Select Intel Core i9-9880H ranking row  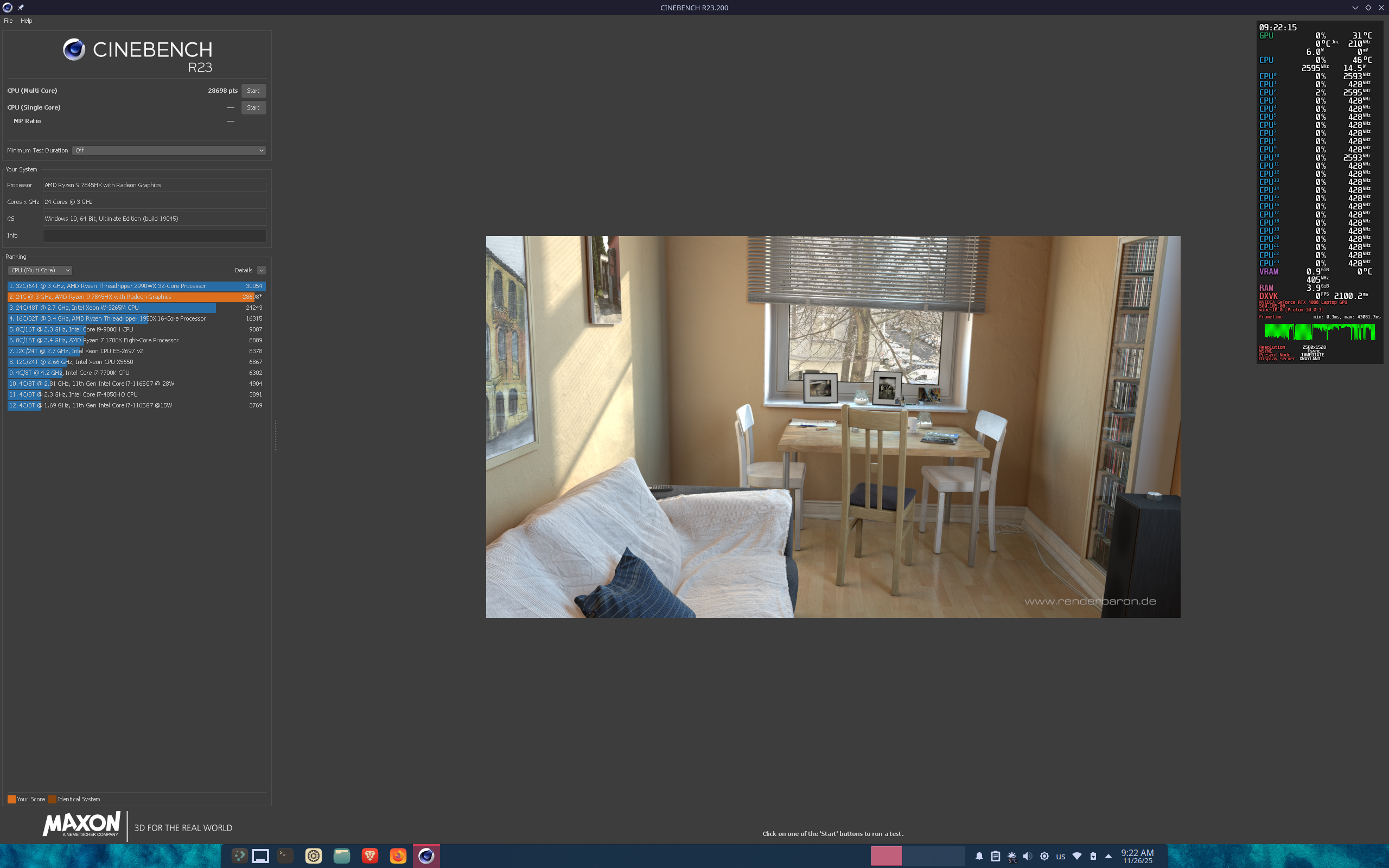tap(137, 329)
